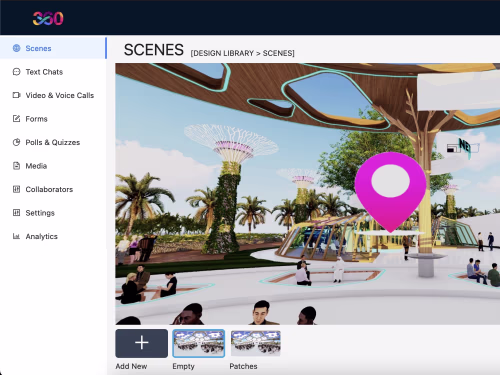
Task: Open the Analytics section
Action: coord(53,236)
